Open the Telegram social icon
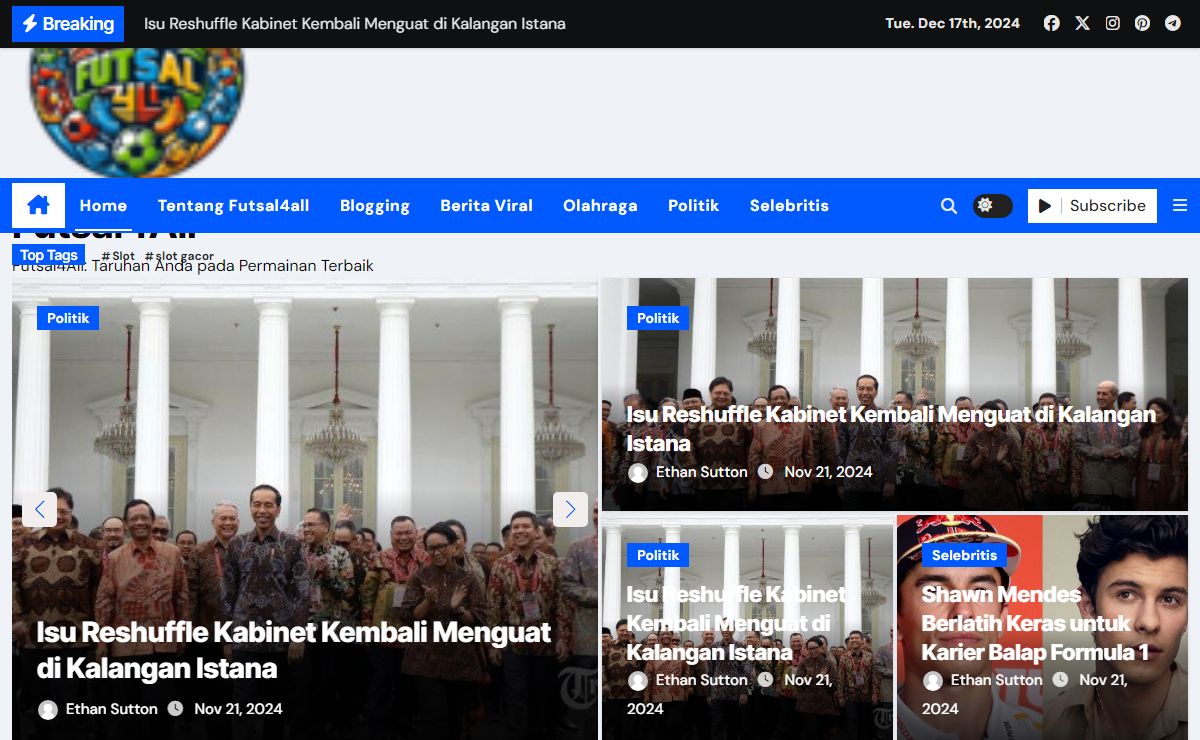Image resolution: width=1200 pixels, height=740 pixels. tap(1172, 23)
